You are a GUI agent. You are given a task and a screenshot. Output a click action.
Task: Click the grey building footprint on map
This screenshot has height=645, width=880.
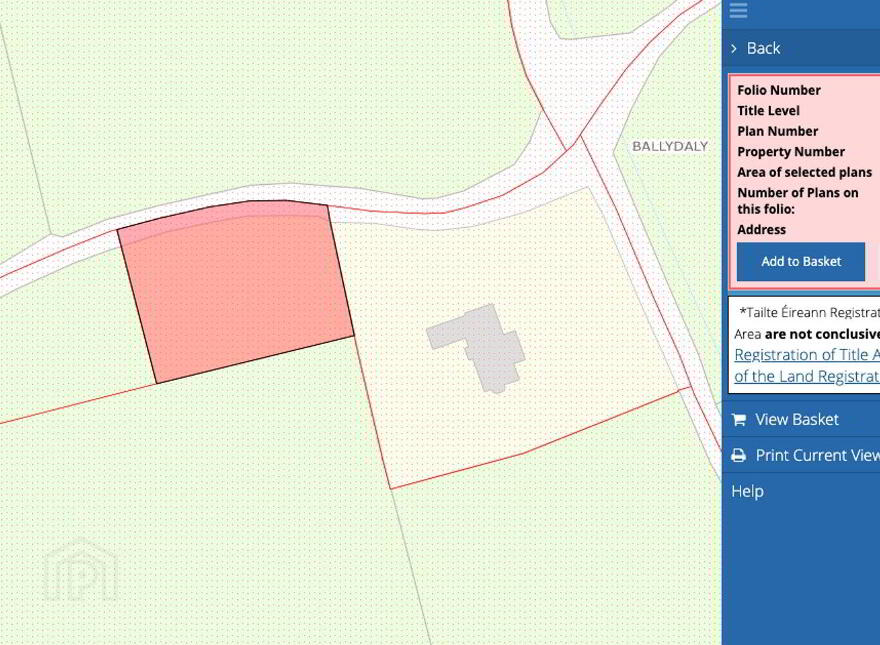pyautogui.click(x=477, y=348)
